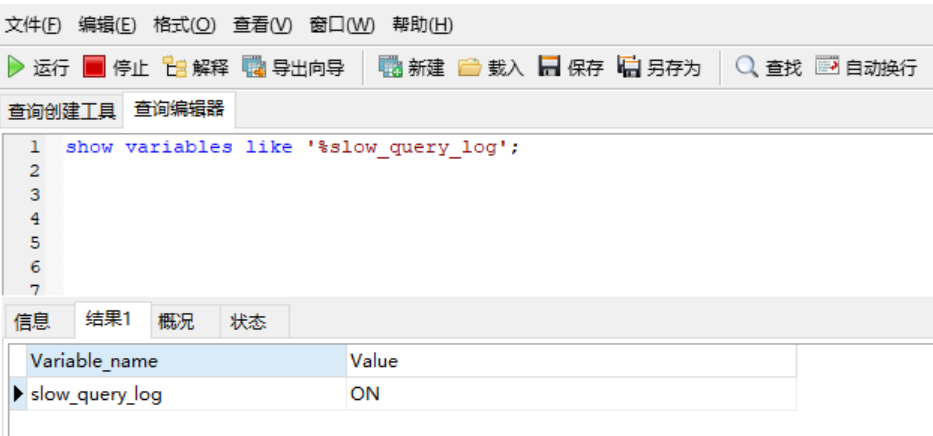The height and width of the screenshot is (436, 933).
Task: Switch to the Profile (概况) tab
Action: pyautogui.click(x=176, y=321)
